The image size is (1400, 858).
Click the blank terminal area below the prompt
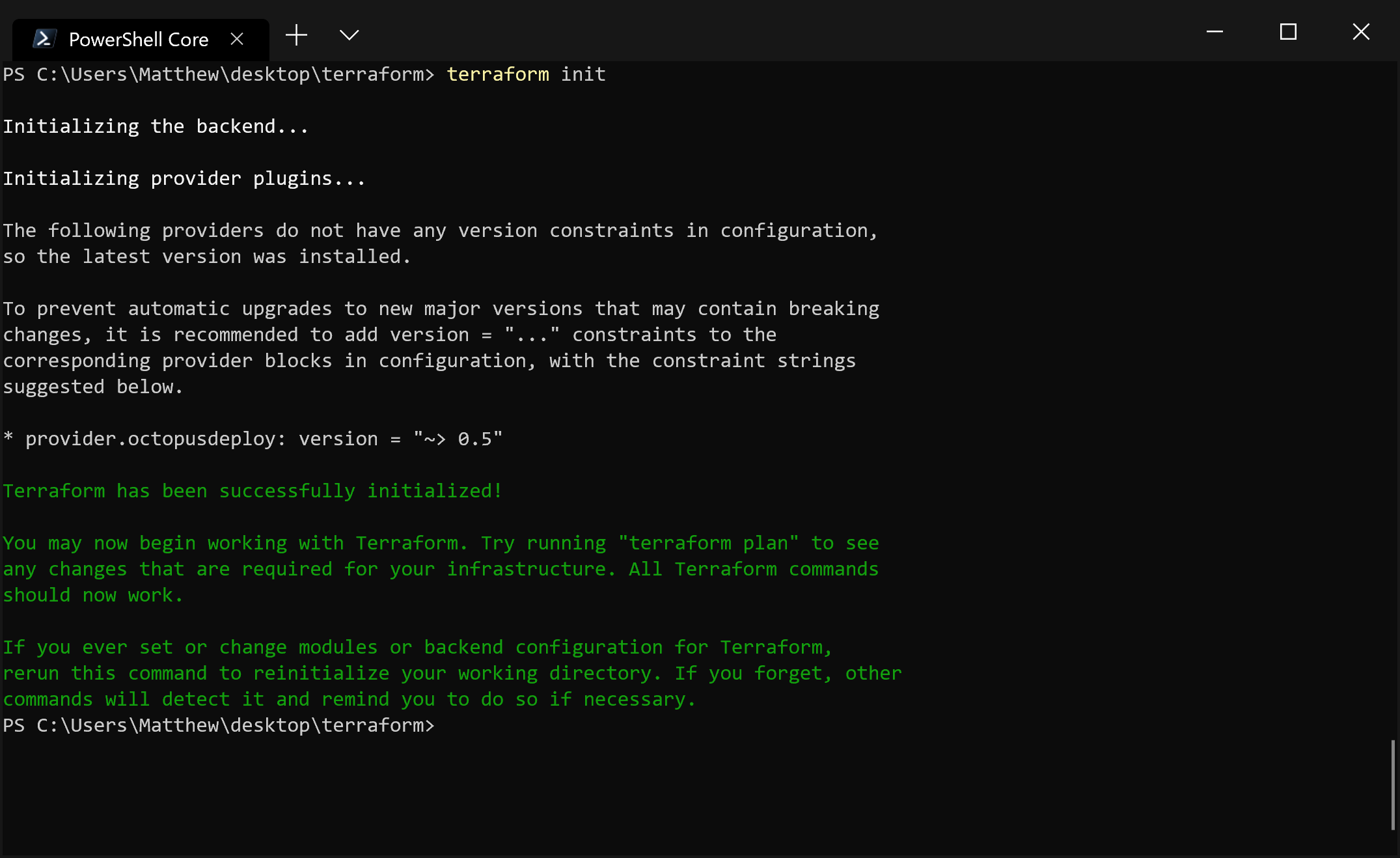(x=651, y=794)
